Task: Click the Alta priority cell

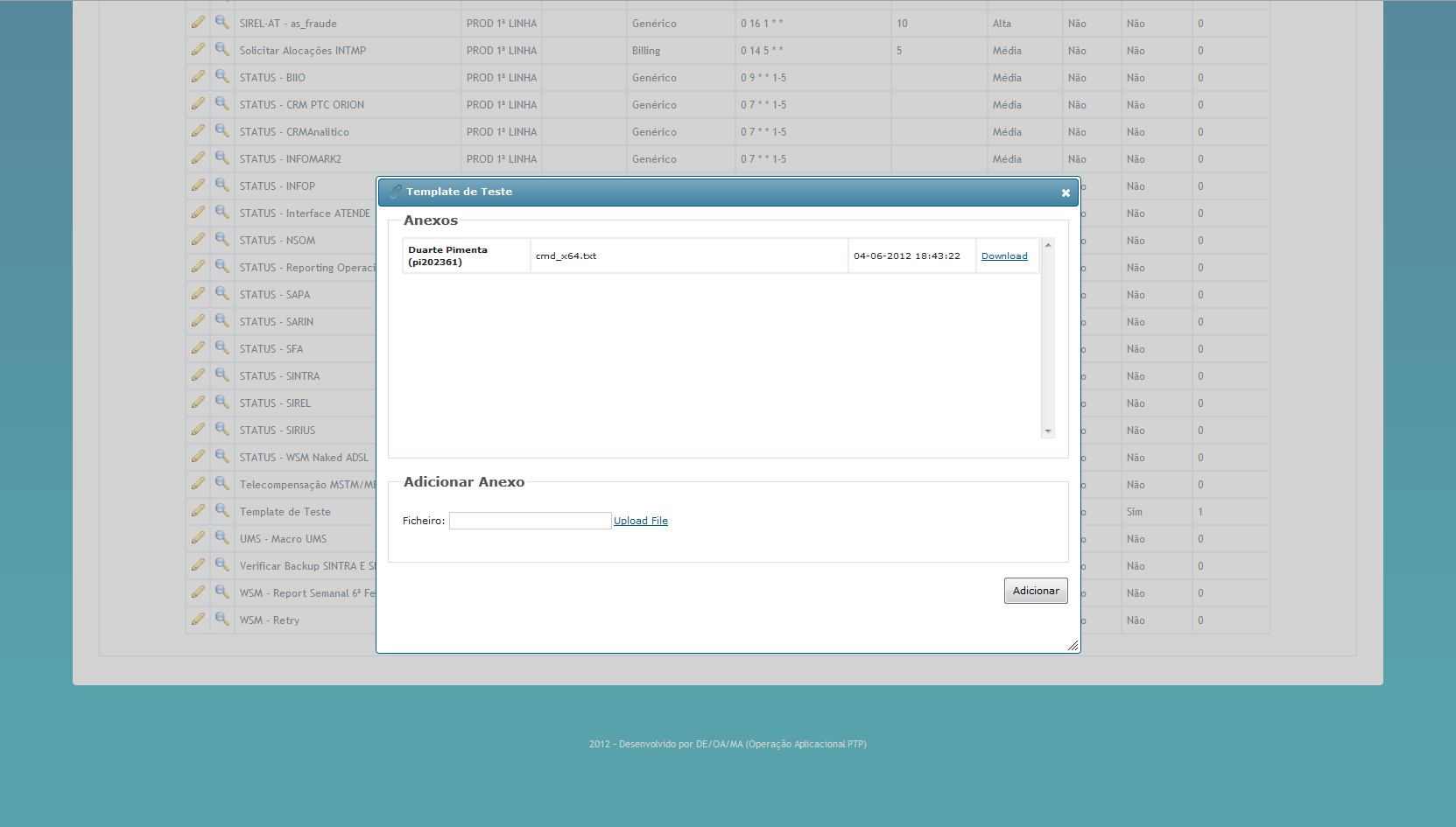Action: coord(1002,23)
